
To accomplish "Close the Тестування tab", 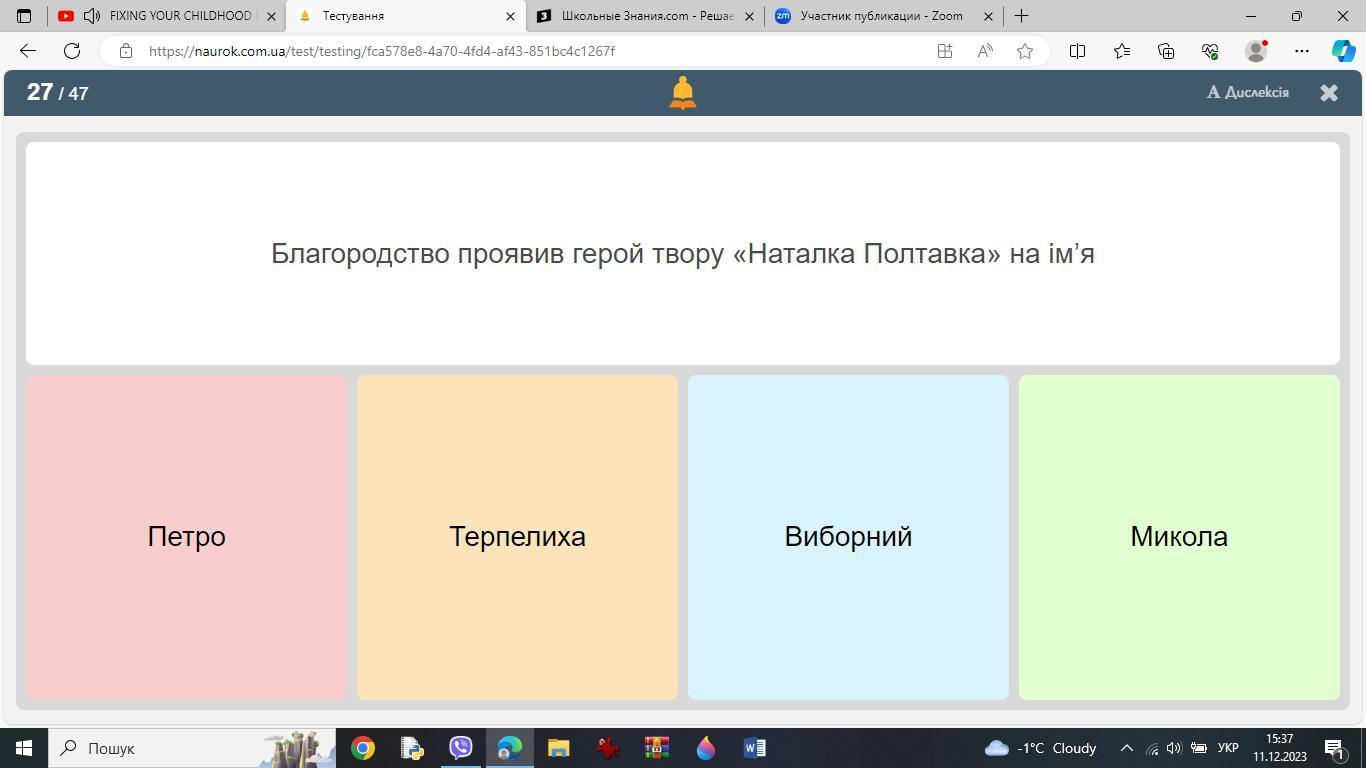I will (510, 16).
